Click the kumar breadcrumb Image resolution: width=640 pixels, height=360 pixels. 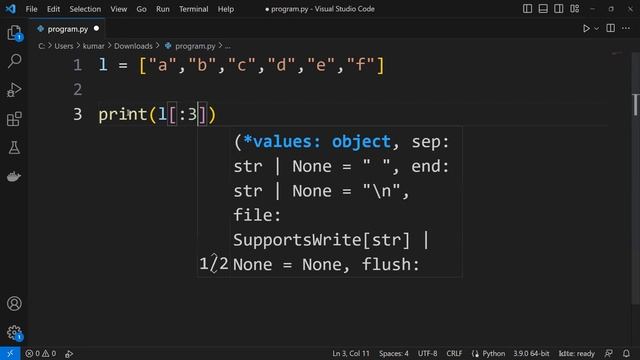coord(93,46)
